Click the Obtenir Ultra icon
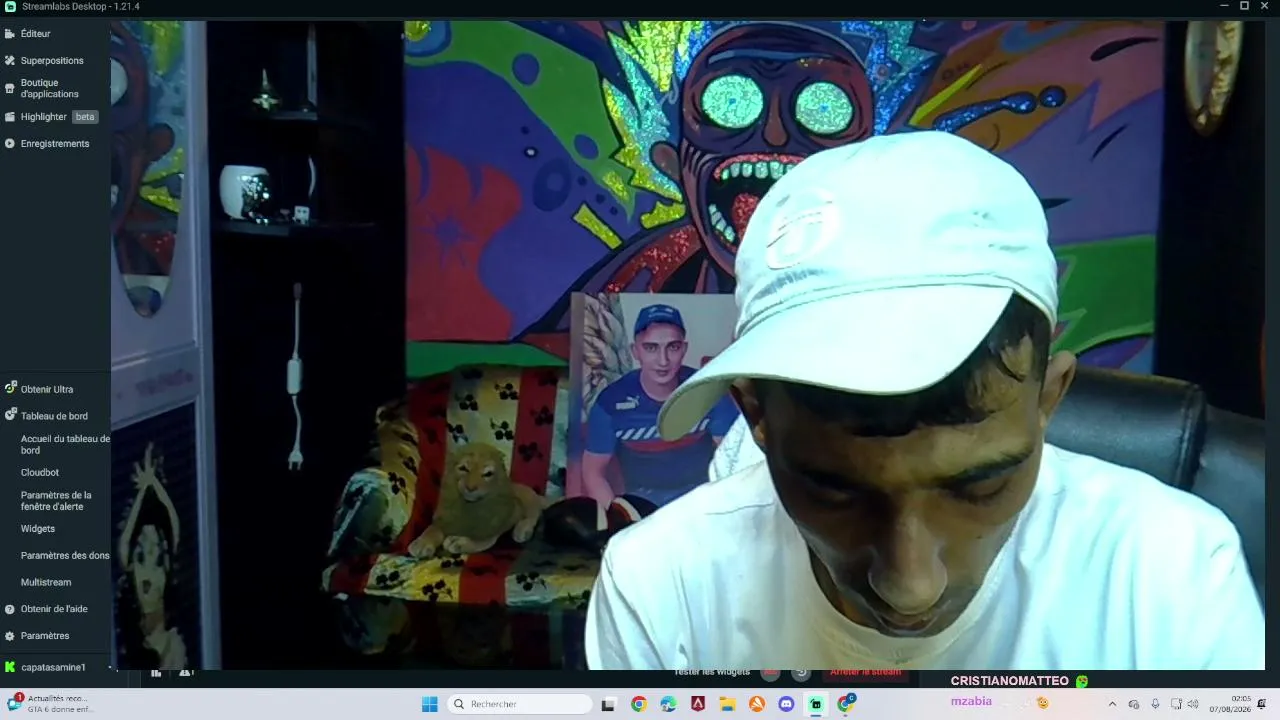 coord(10,388)
